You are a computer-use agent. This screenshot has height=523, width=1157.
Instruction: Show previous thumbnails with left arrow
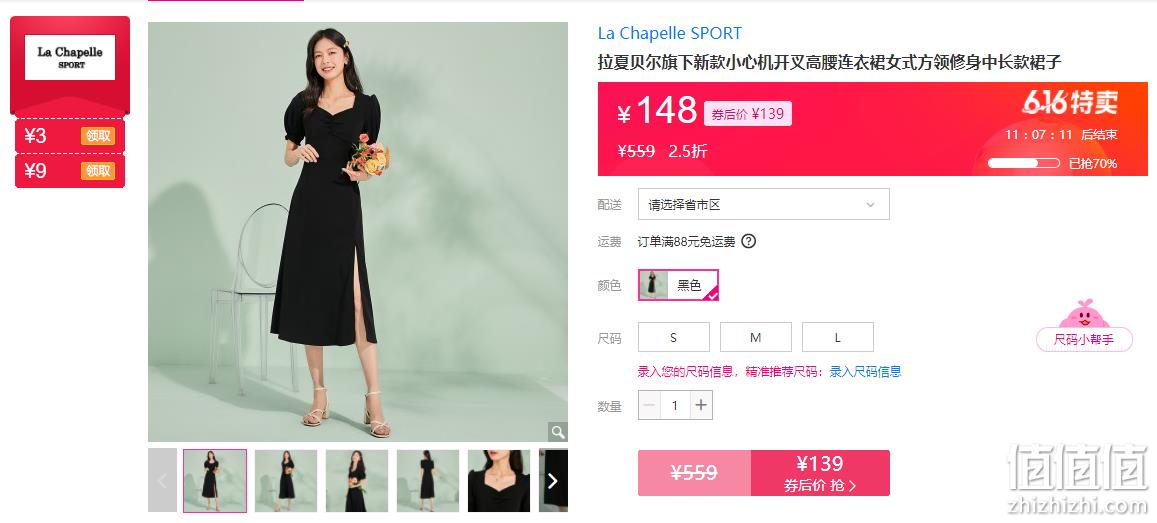tap(162, 480)
